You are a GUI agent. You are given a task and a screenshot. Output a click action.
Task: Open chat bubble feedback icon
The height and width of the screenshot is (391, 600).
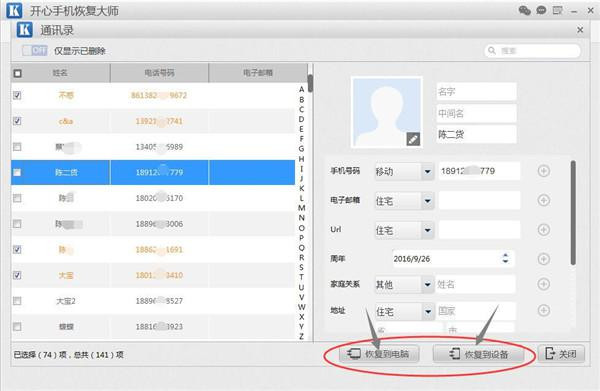pos(541,10)
